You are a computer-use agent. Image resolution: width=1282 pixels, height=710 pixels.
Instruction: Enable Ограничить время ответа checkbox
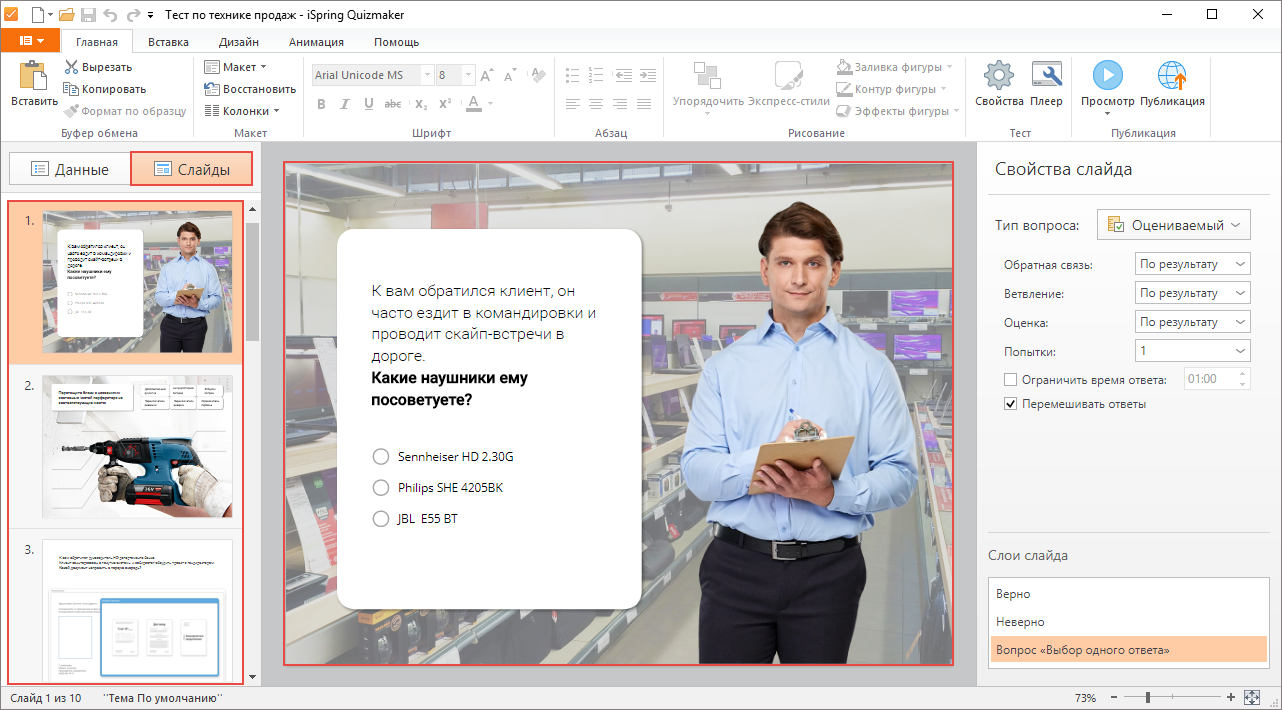[1010, 380]
